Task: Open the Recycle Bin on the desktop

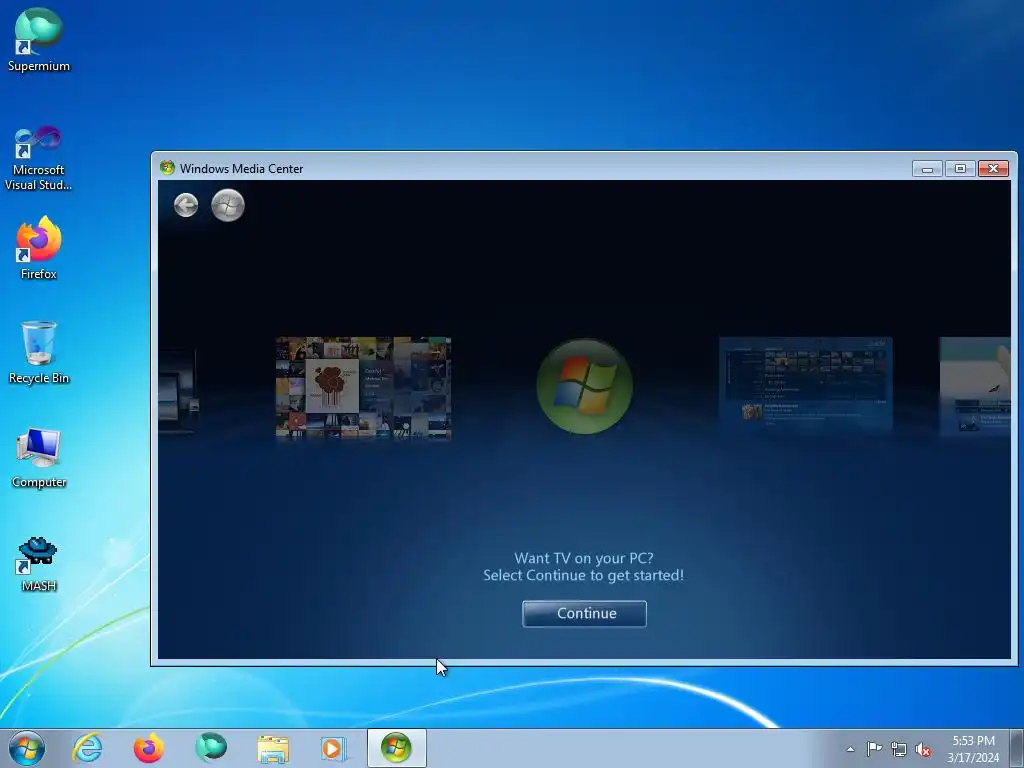Action: [x=39, y=353]
